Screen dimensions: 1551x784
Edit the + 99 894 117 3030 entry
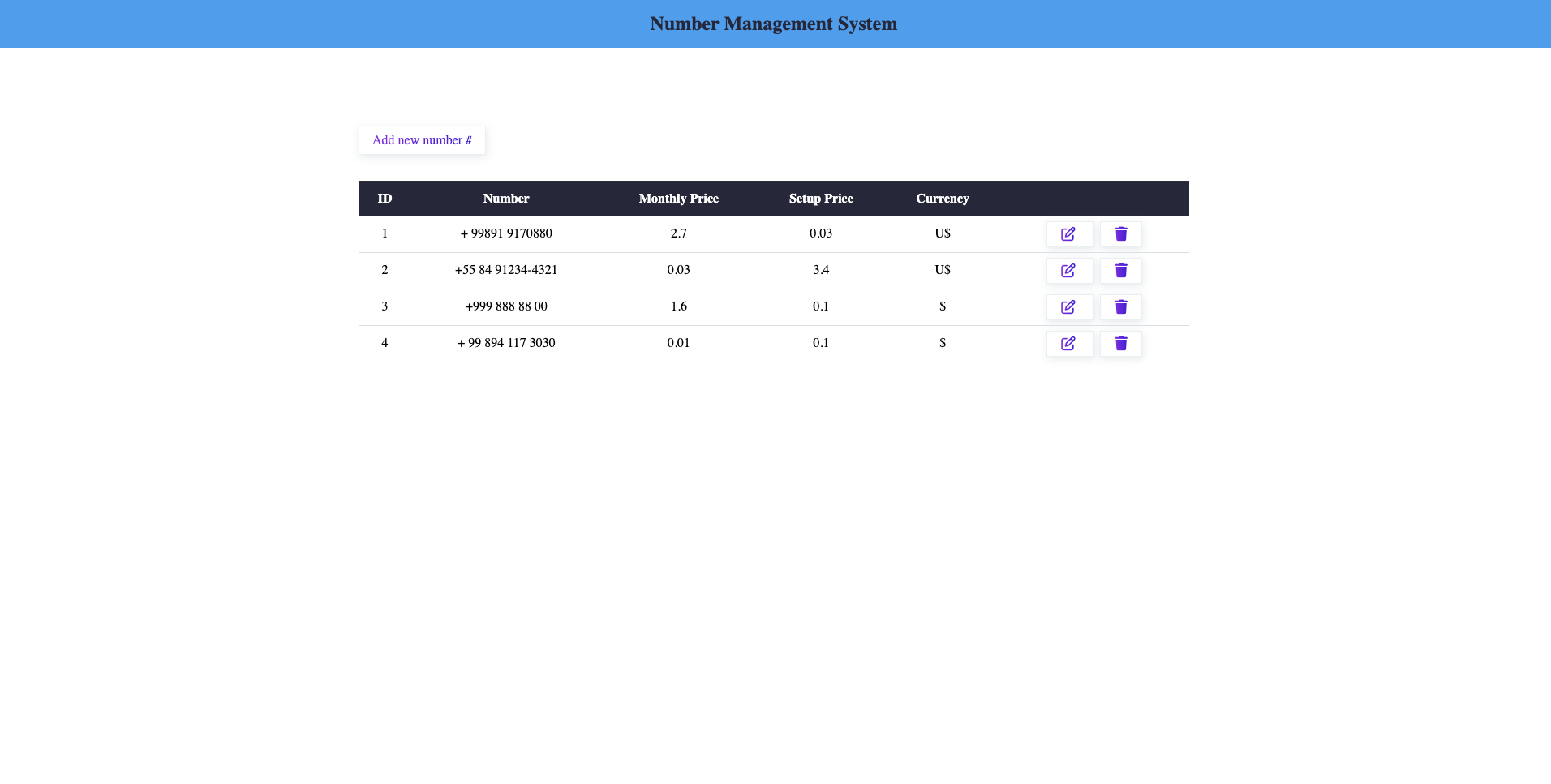pos(1069,344)
